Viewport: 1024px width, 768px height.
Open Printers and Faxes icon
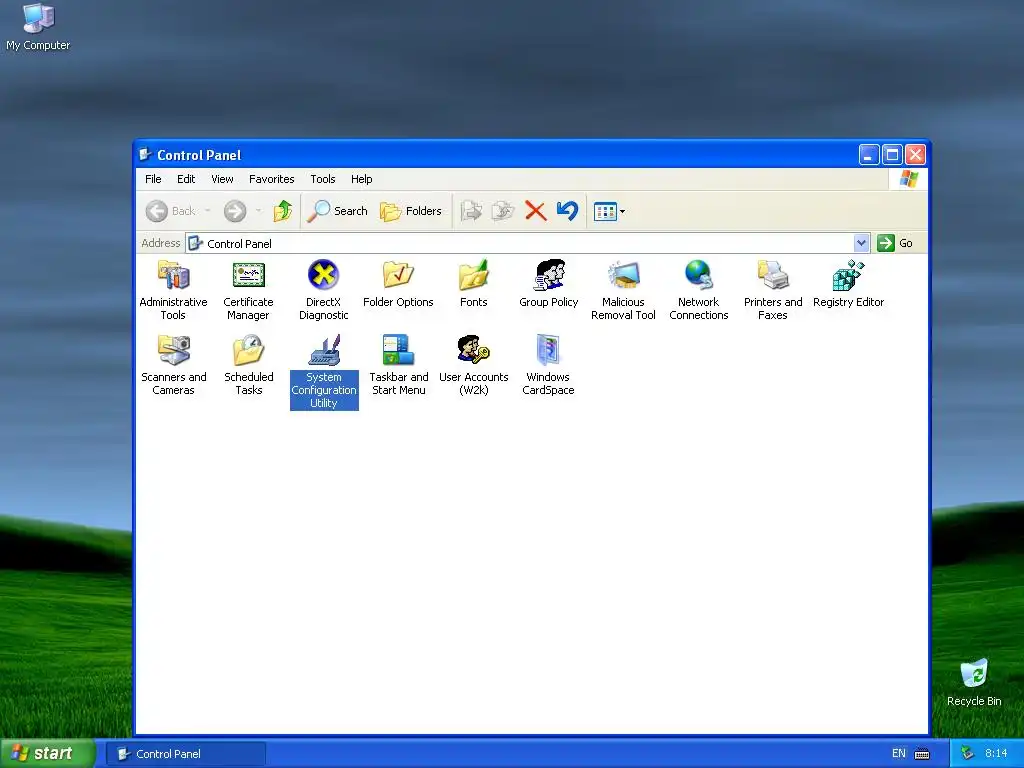click(773, 290)
